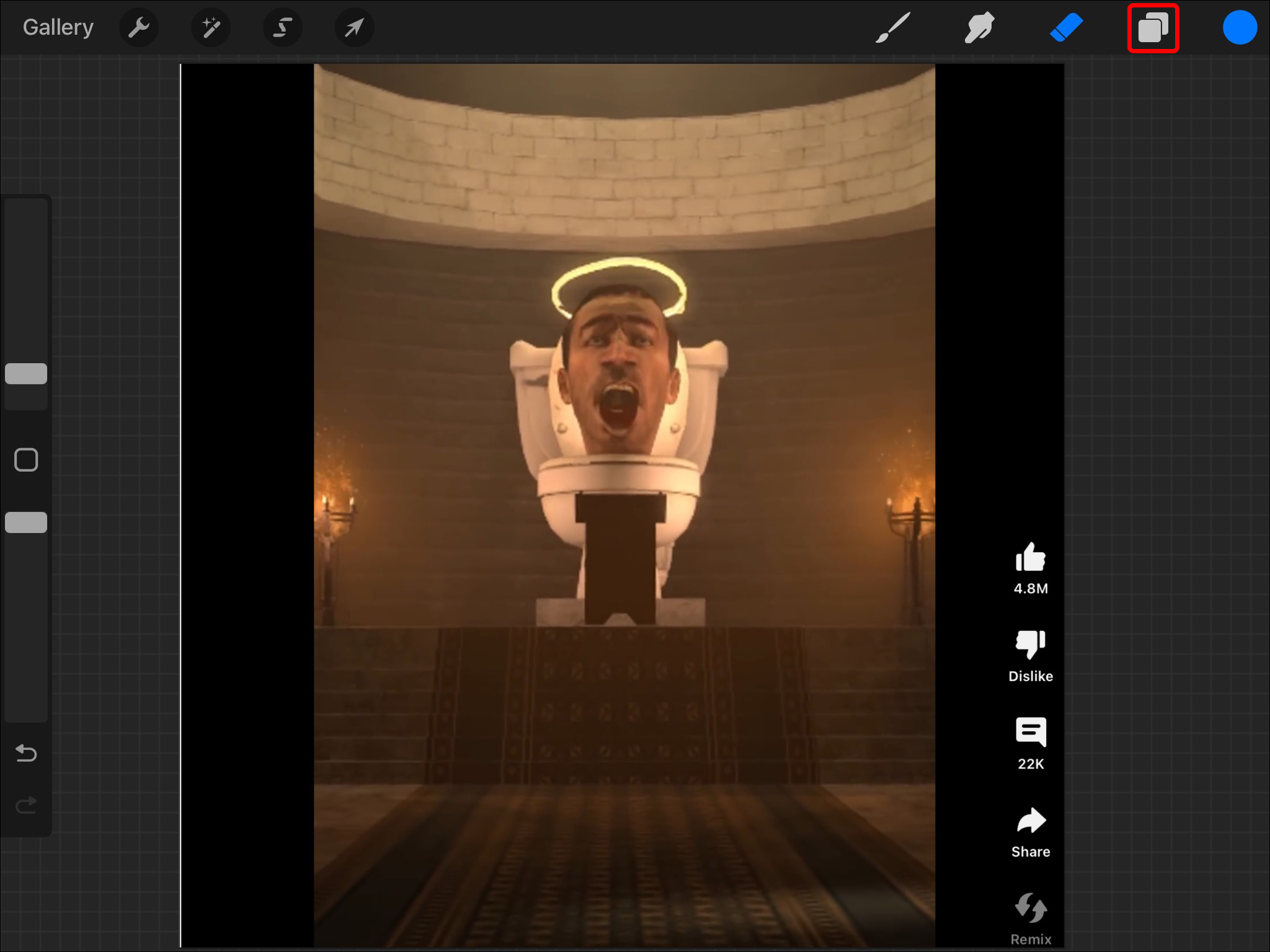Click the brush opacity slider handle
The image size is (1270, 952).
click(x=26, y=522)
